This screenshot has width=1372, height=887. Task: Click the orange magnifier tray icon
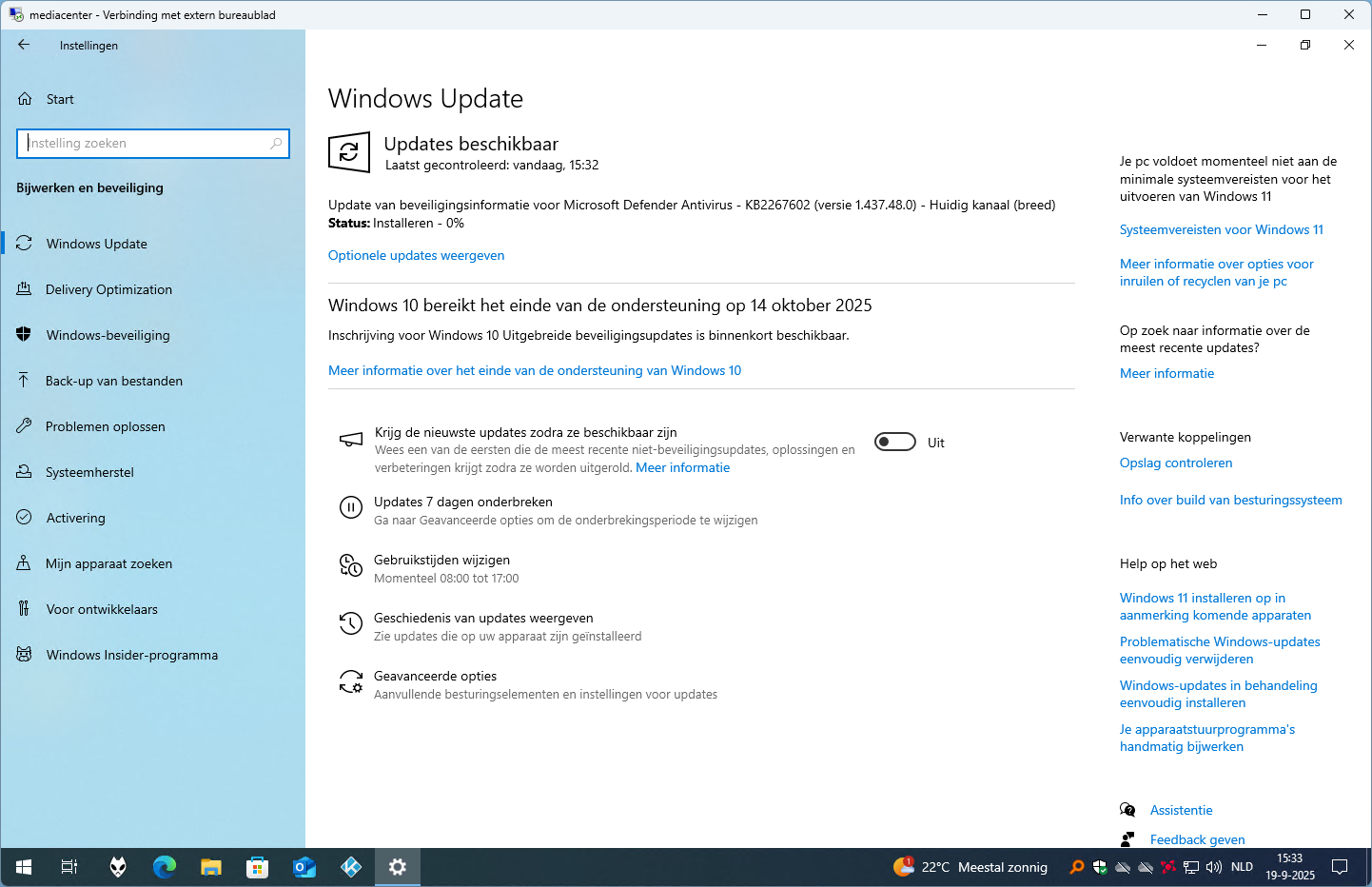pyautogui.click(x=1077, y=867)
